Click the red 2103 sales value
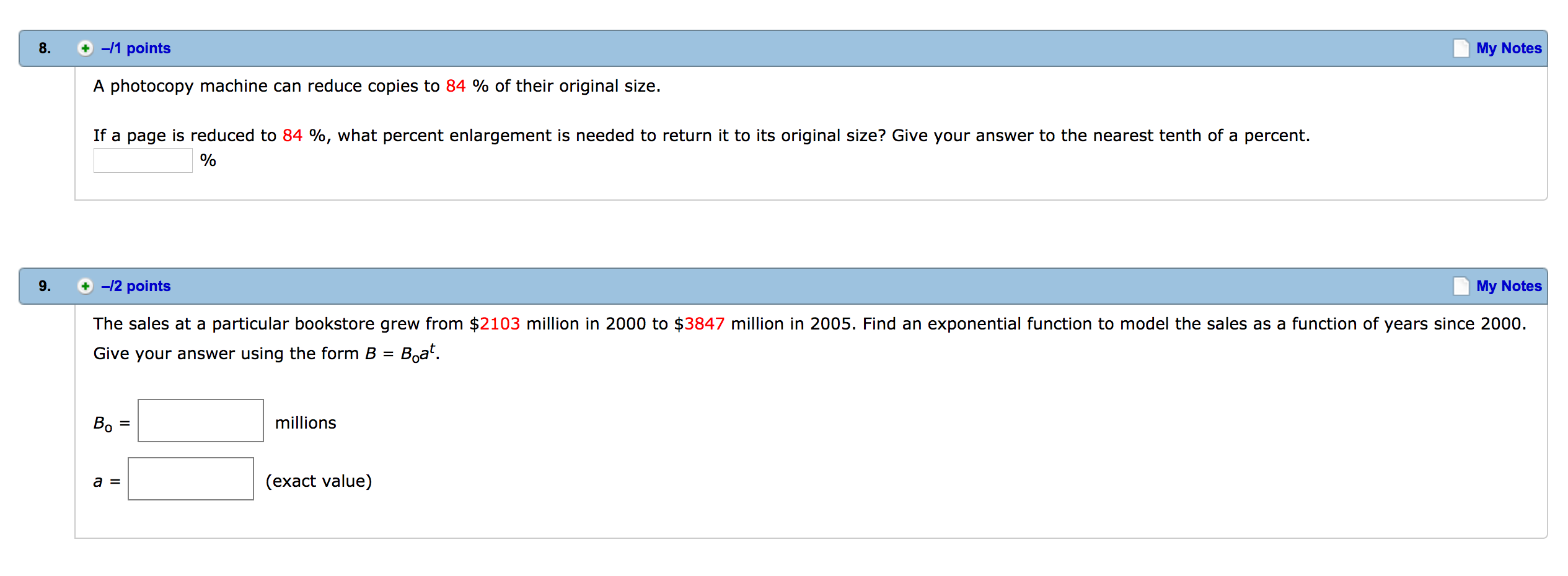This screenshot has width=1568, height=576. pyautogui.click(x=500, y=324)
